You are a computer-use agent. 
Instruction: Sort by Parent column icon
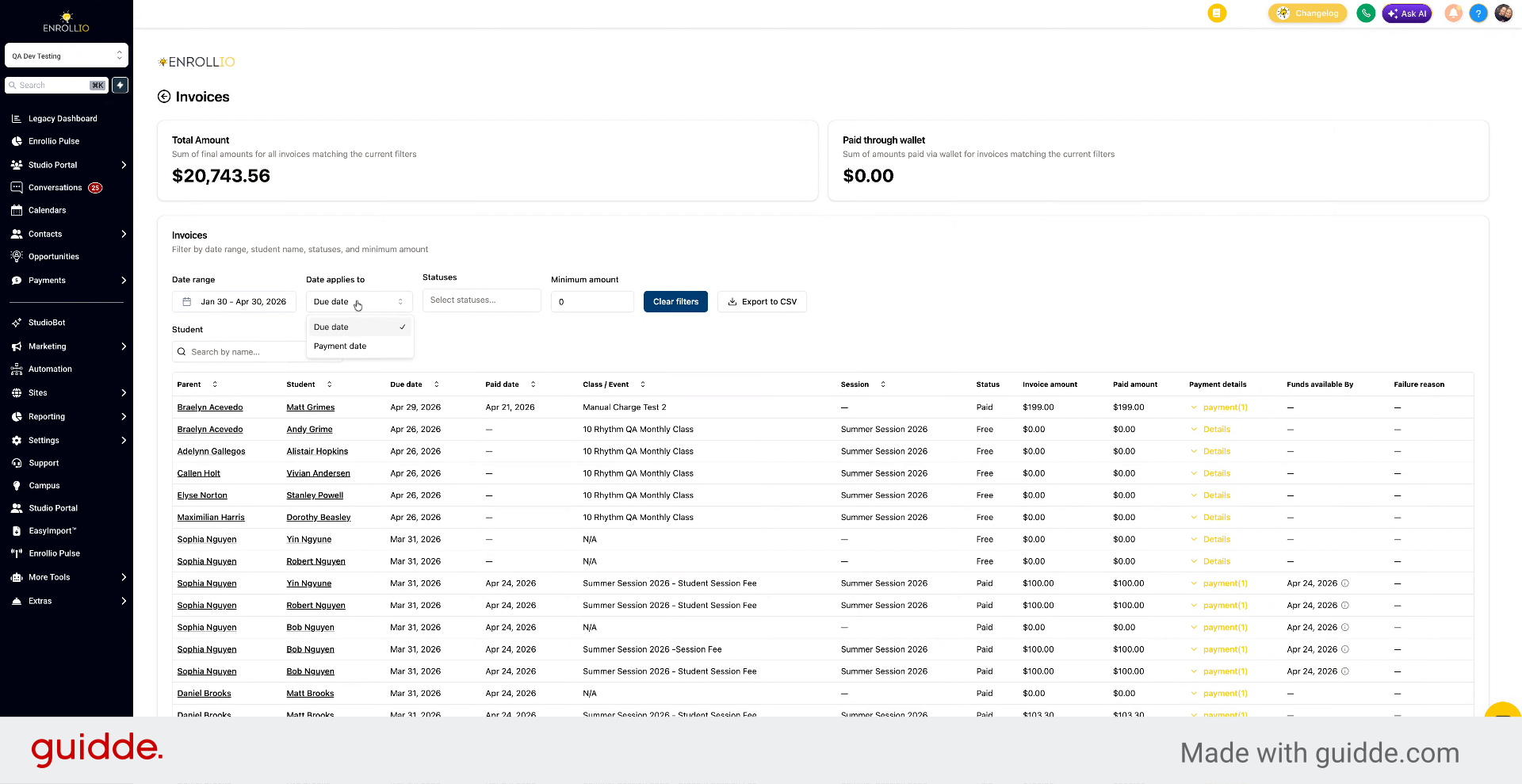tap(215, 384)
